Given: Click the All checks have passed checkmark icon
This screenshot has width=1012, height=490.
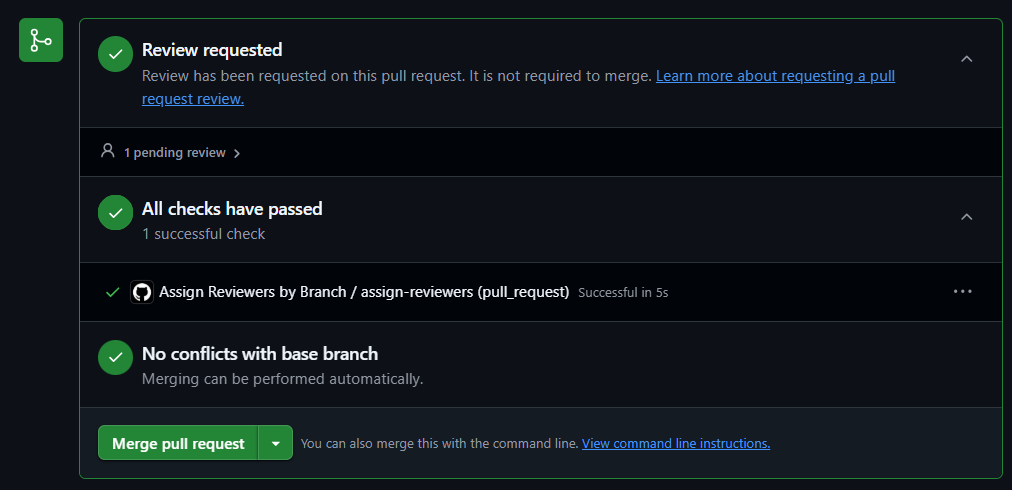Looking at the screenshot, I should [116, 212].
